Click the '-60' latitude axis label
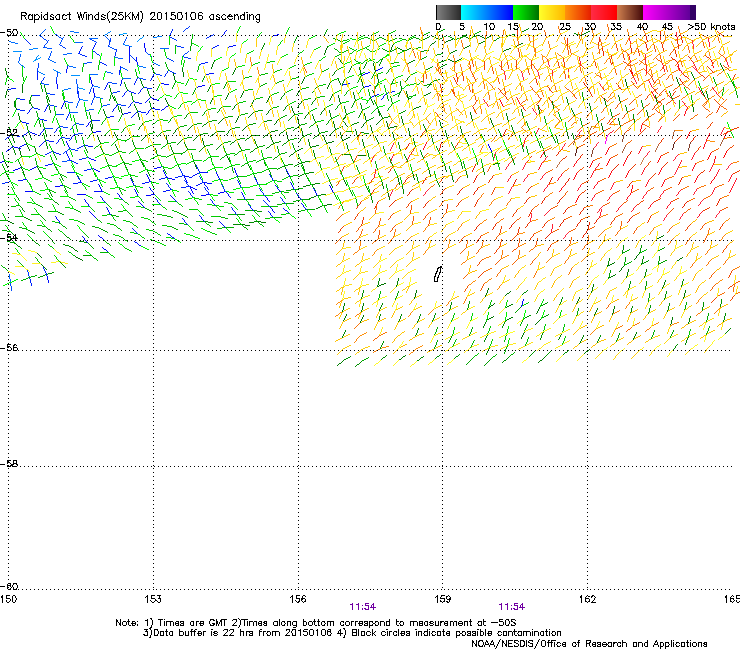The height and width of the screenshot is (650, 740). tap(9, 587)
